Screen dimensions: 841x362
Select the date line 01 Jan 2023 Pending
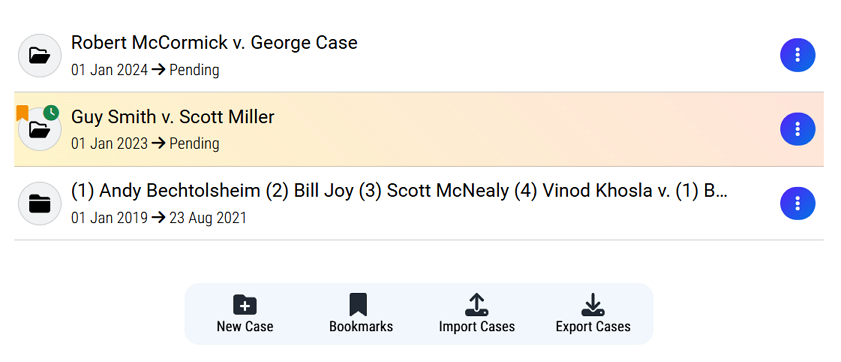pyautogui.click(x=145, y=144)
